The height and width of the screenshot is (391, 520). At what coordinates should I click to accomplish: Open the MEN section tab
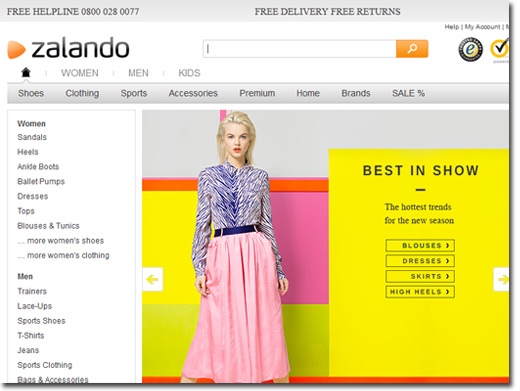tap(138, 73)
